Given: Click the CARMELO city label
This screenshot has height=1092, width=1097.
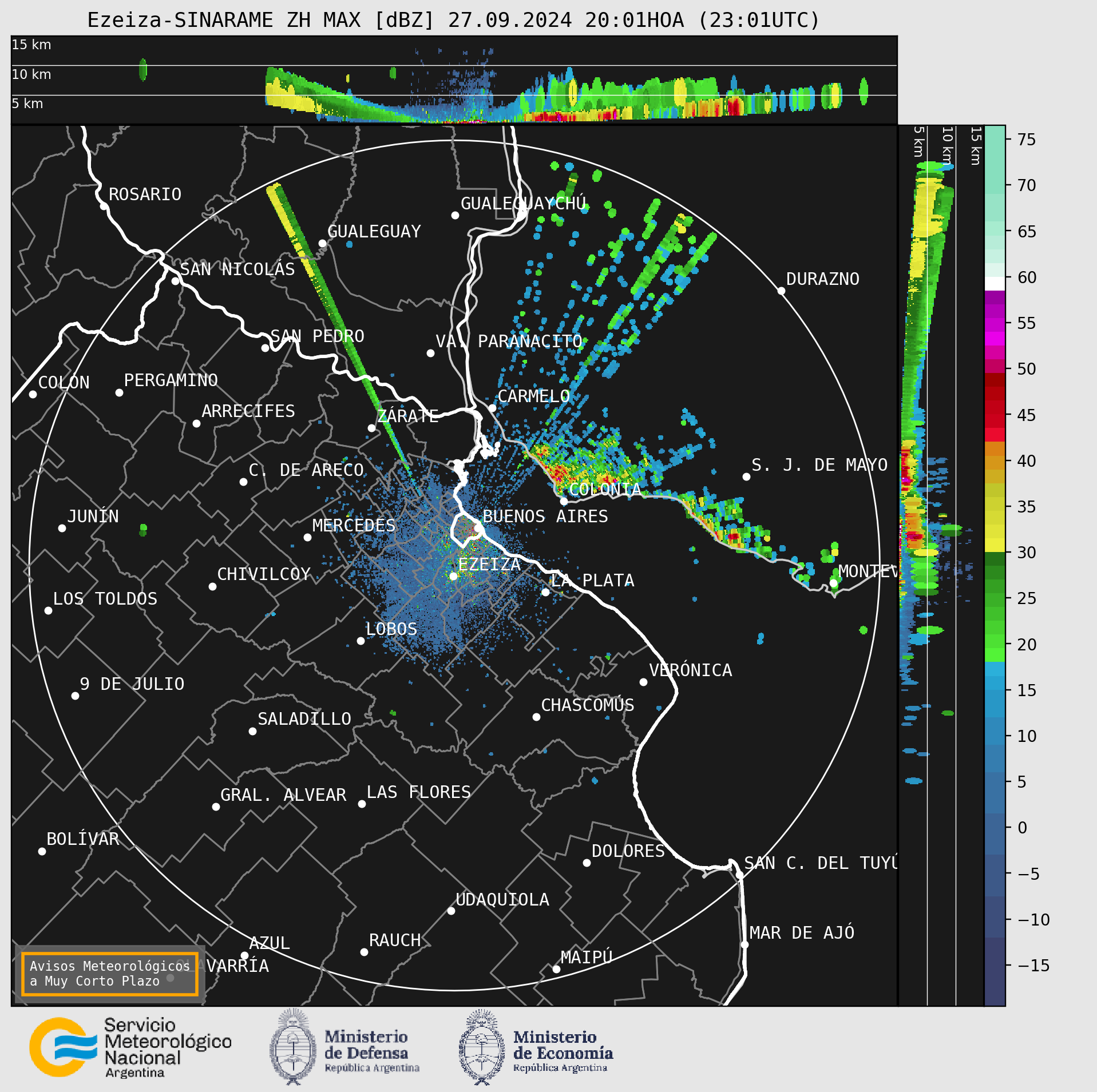Looking at the screenshot, I should pyautogui.click(x=533, y=396).
